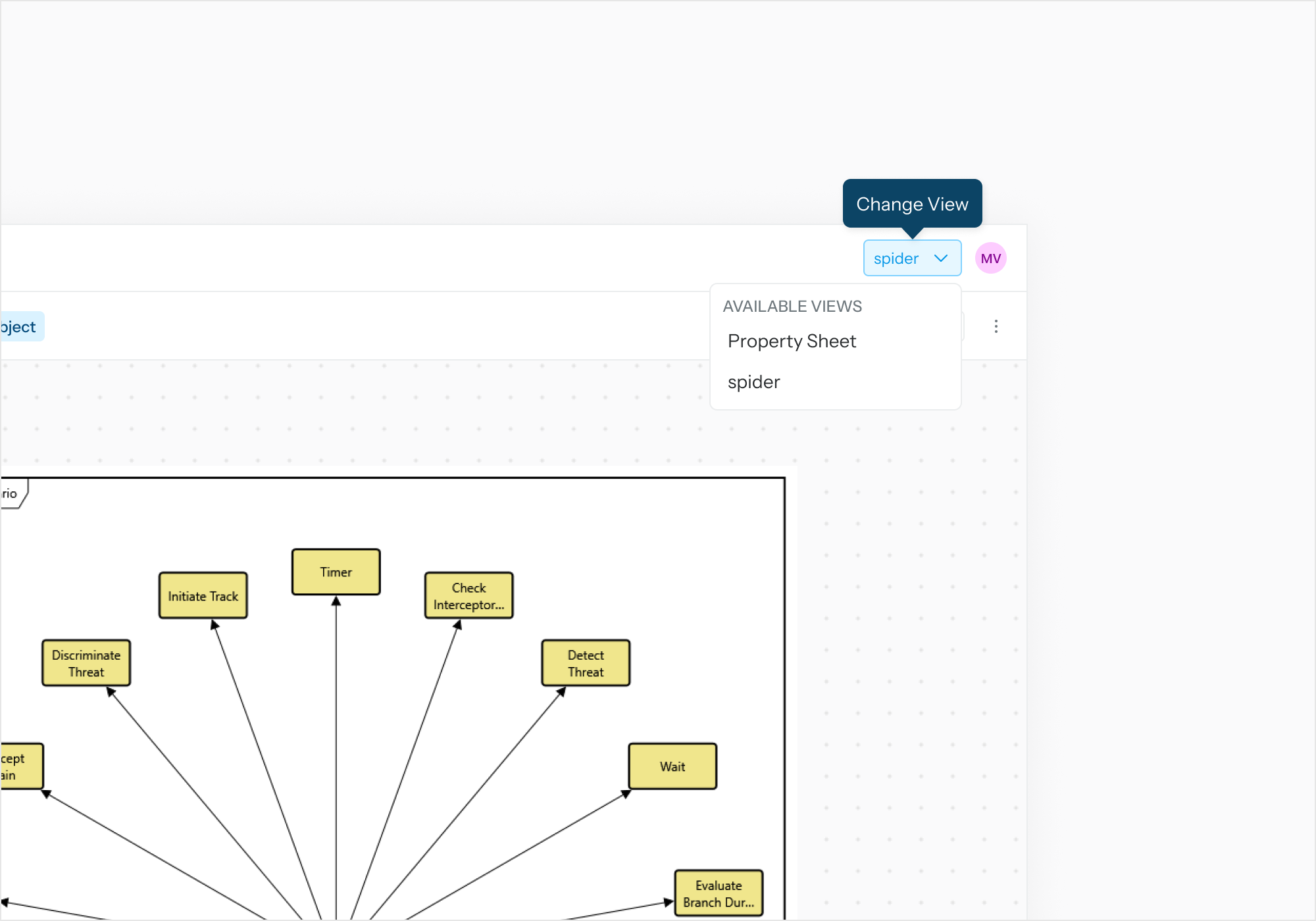Select the Discriminate Threat node
Viewport: 1316px width, 921px height.
86,663
